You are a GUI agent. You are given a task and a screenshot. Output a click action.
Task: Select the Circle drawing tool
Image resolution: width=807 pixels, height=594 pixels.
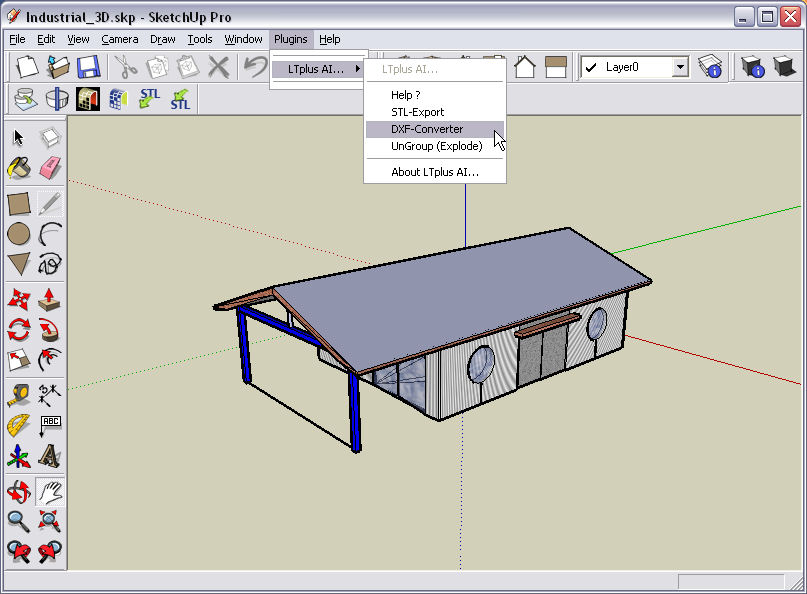click(19, 235)
